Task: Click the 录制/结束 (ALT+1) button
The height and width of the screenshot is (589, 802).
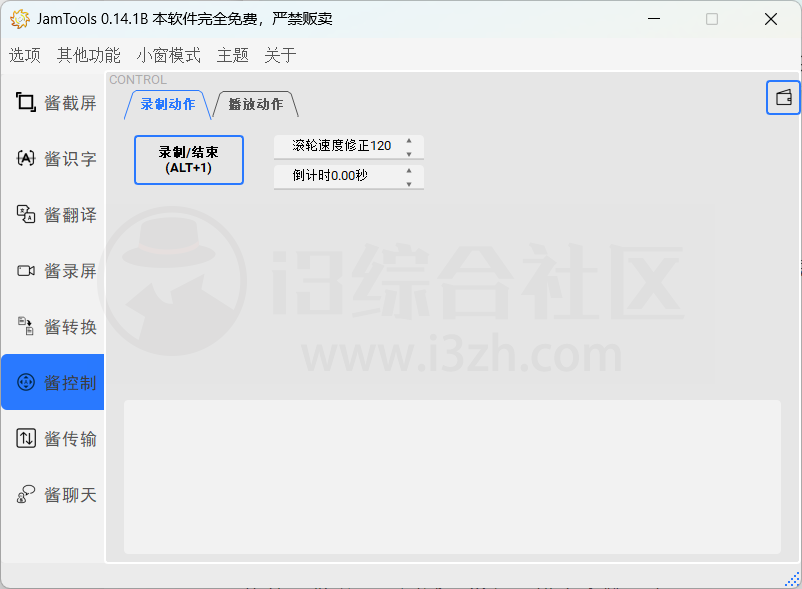Action: 189,160
